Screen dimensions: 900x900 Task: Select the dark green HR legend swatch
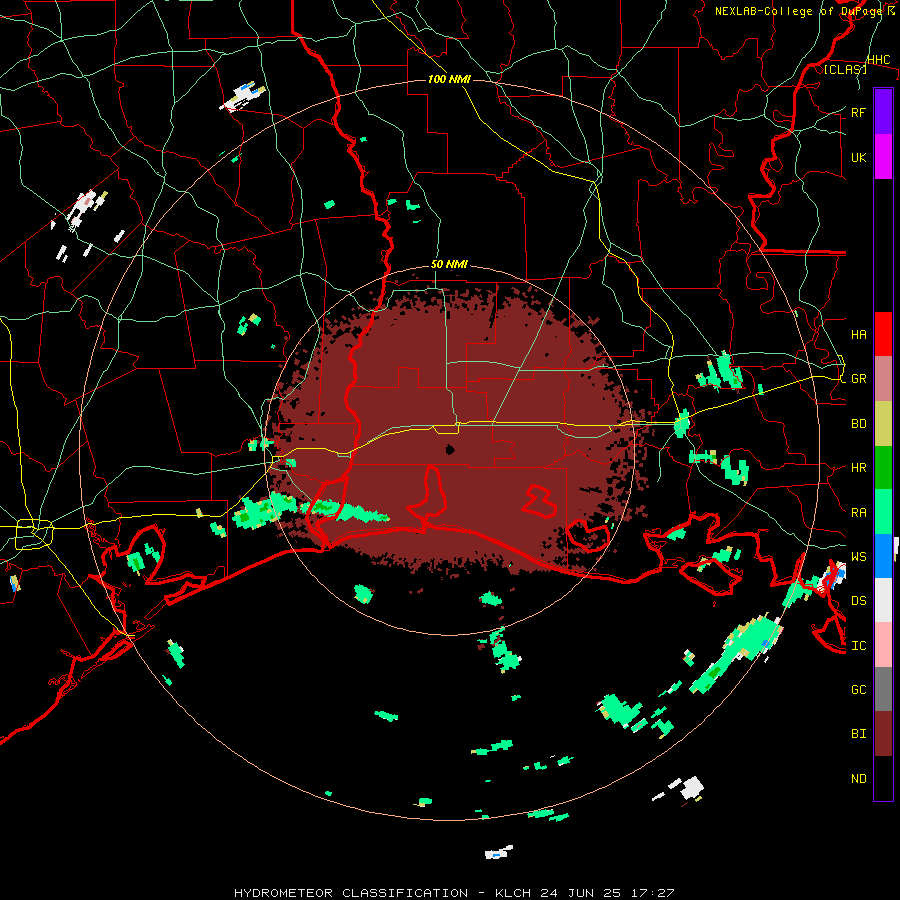883,468
